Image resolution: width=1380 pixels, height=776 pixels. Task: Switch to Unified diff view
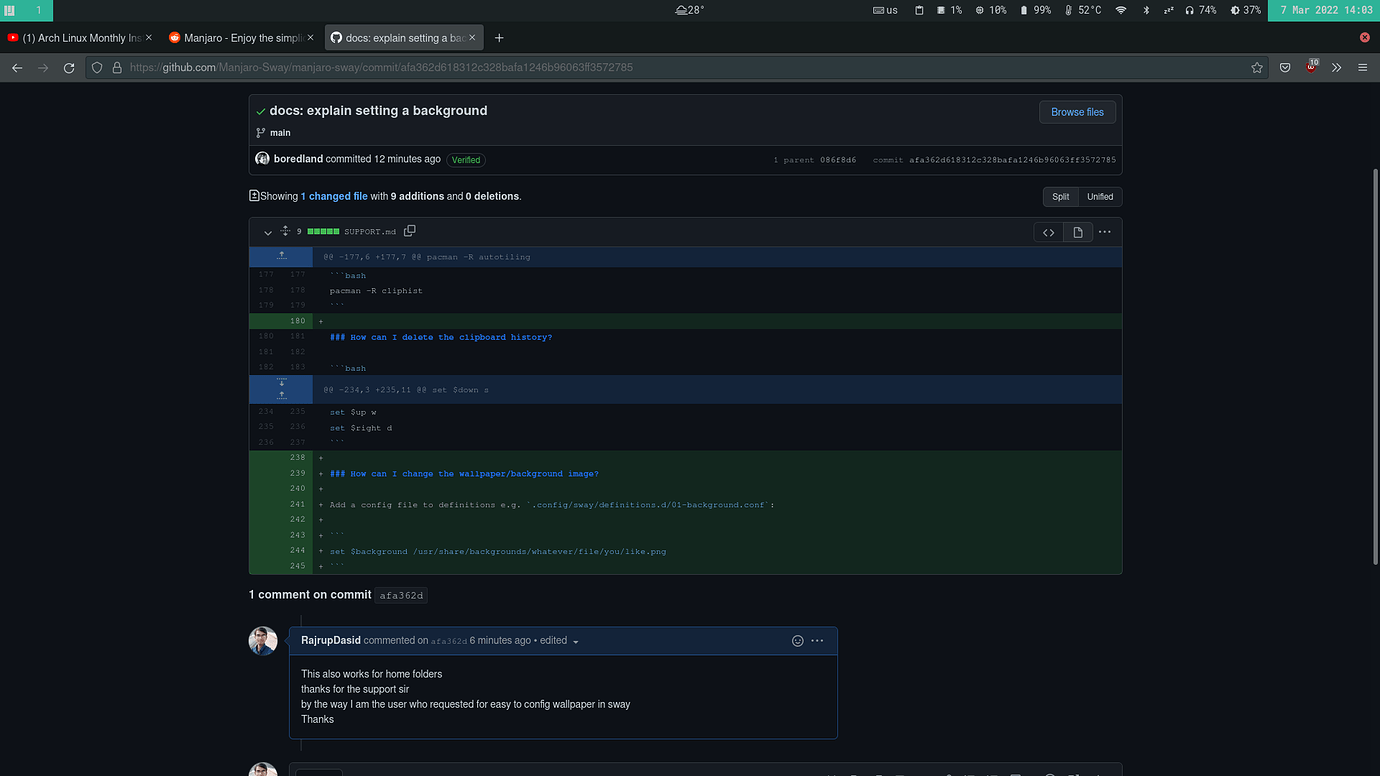1100,196
